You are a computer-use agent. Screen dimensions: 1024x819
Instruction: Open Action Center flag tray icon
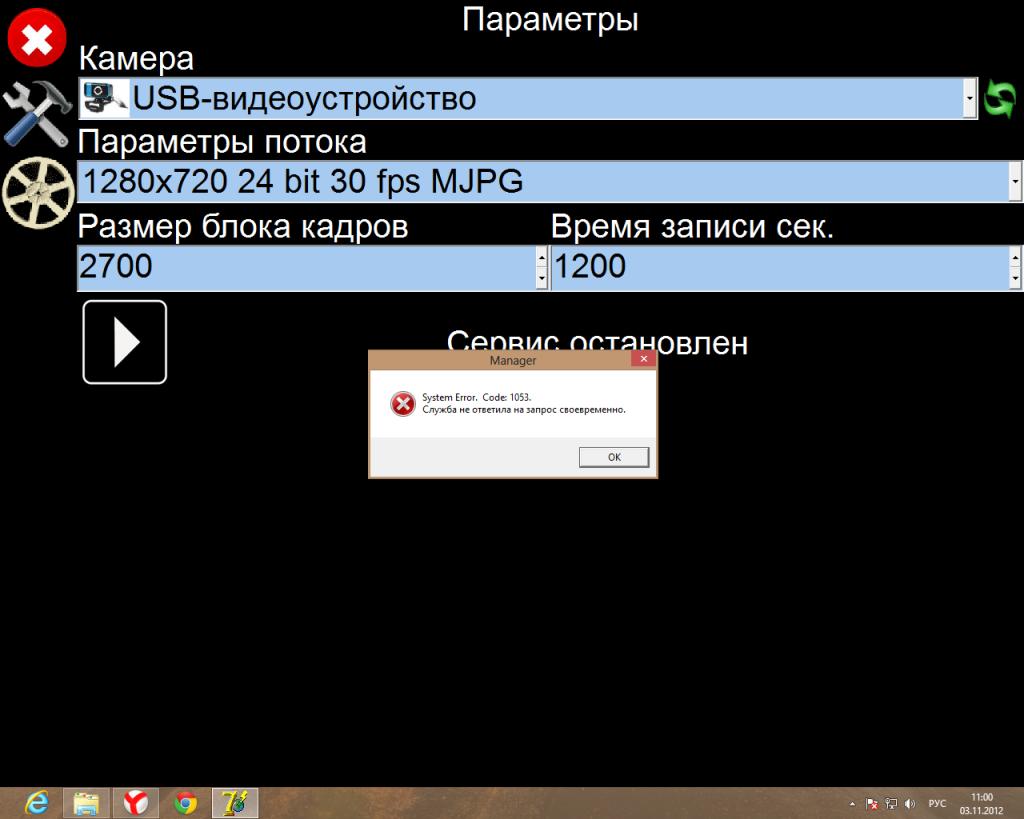point(872,804)
